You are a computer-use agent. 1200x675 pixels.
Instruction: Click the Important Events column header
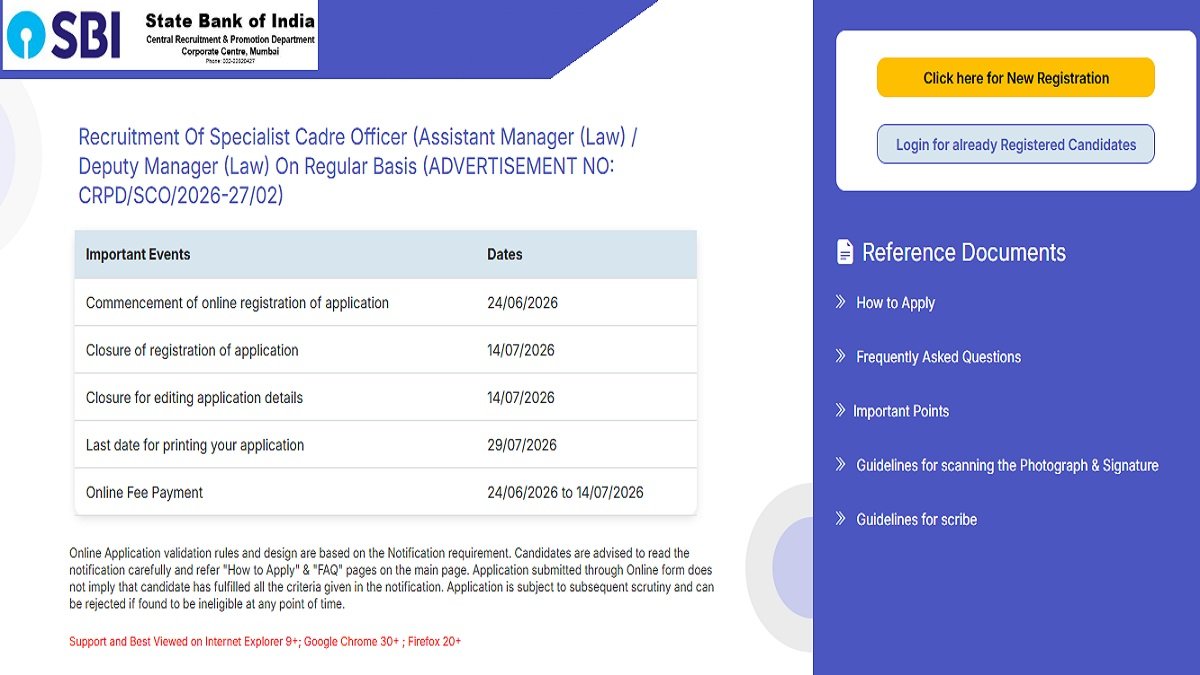click(138, 254)
